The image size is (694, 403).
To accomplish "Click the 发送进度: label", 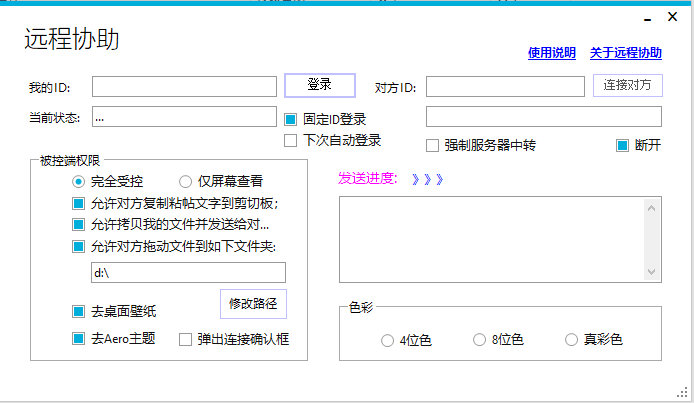I will (368, 178).
